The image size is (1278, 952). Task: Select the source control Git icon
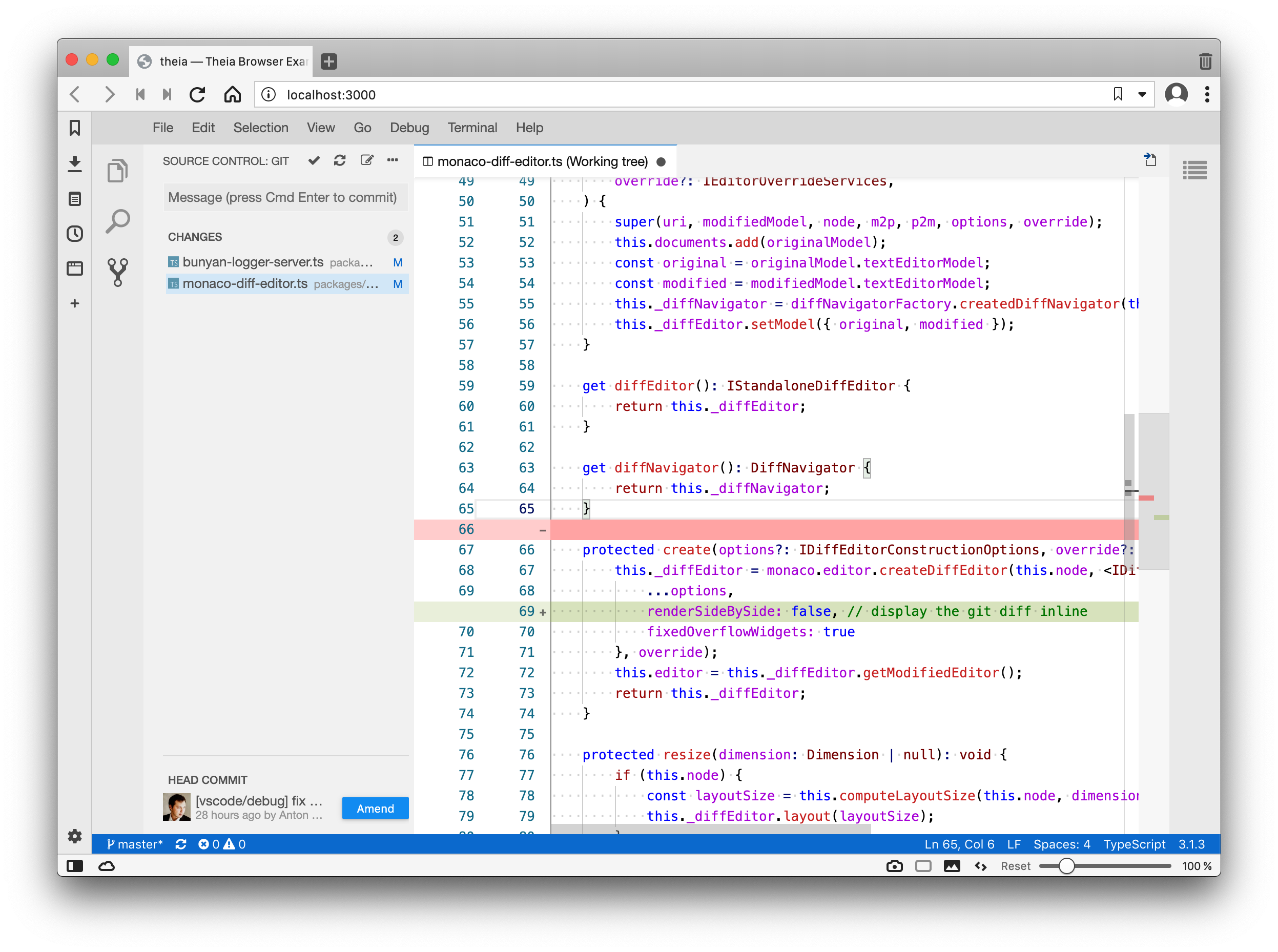[x=117, y=270]
